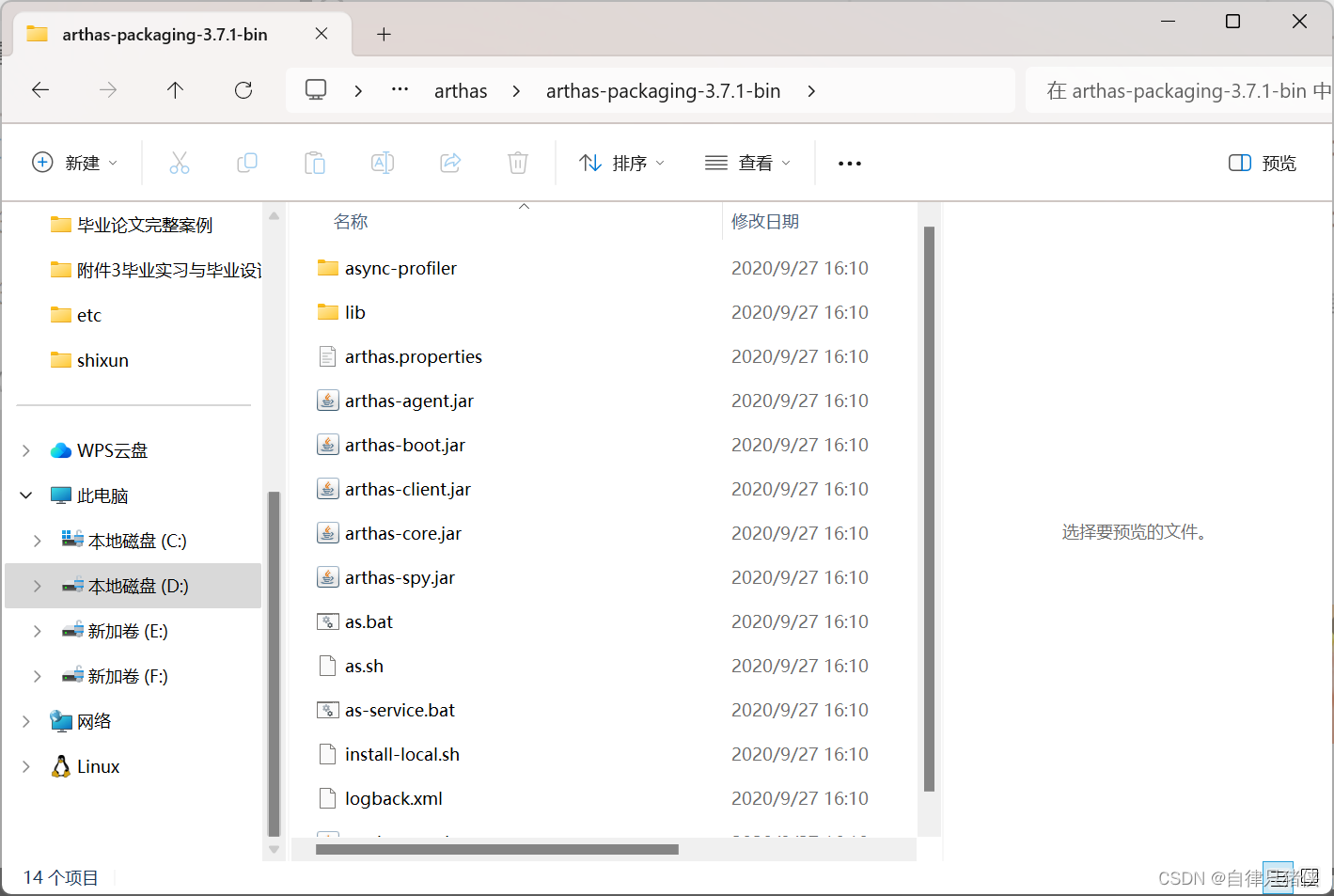Click arthas-packaging-3.7.1-bin breadcrumb segment
Screen dimensions: 1334x896
coord(663,91)
